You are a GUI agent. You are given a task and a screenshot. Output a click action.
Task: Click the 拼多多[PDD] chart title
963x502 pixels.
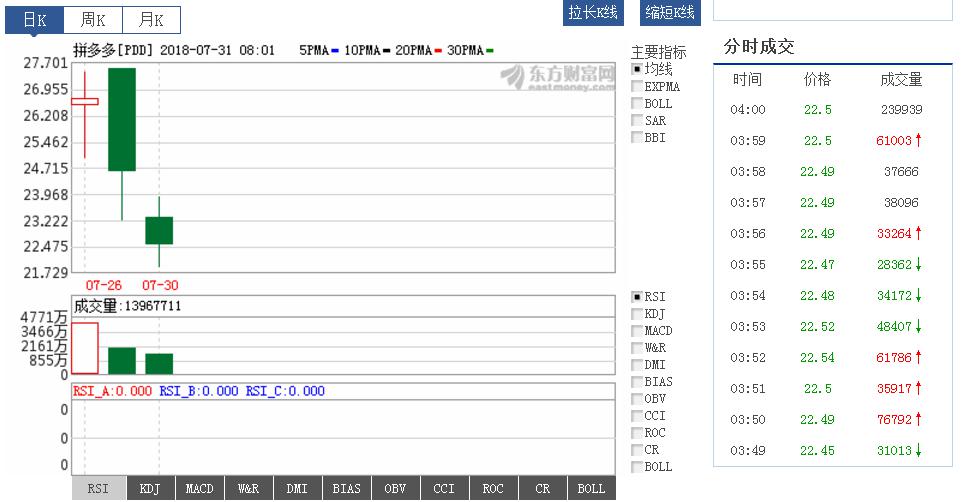point(113,50)
